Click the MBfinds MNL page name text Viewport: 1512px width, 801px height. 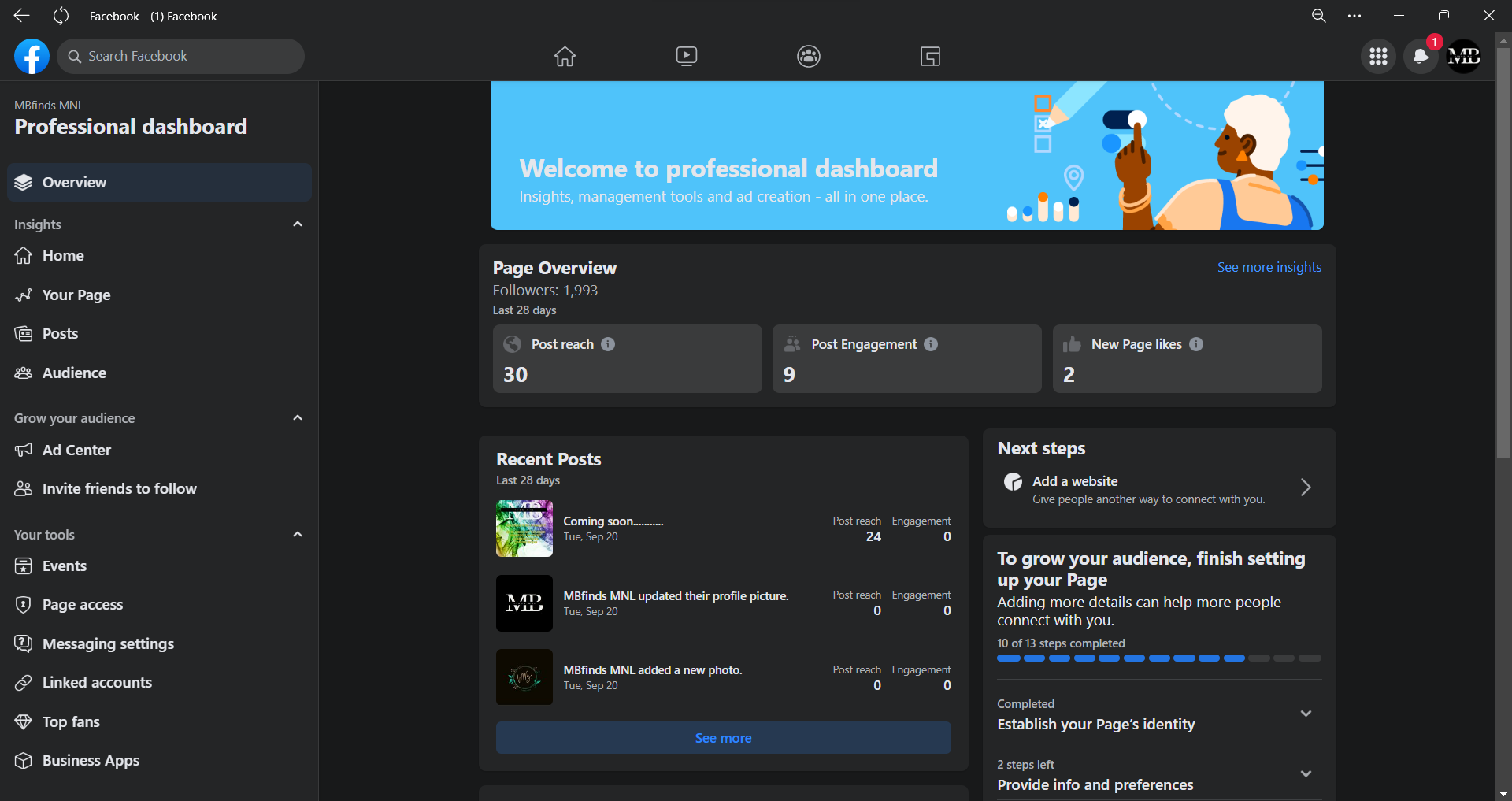point(49,106)
